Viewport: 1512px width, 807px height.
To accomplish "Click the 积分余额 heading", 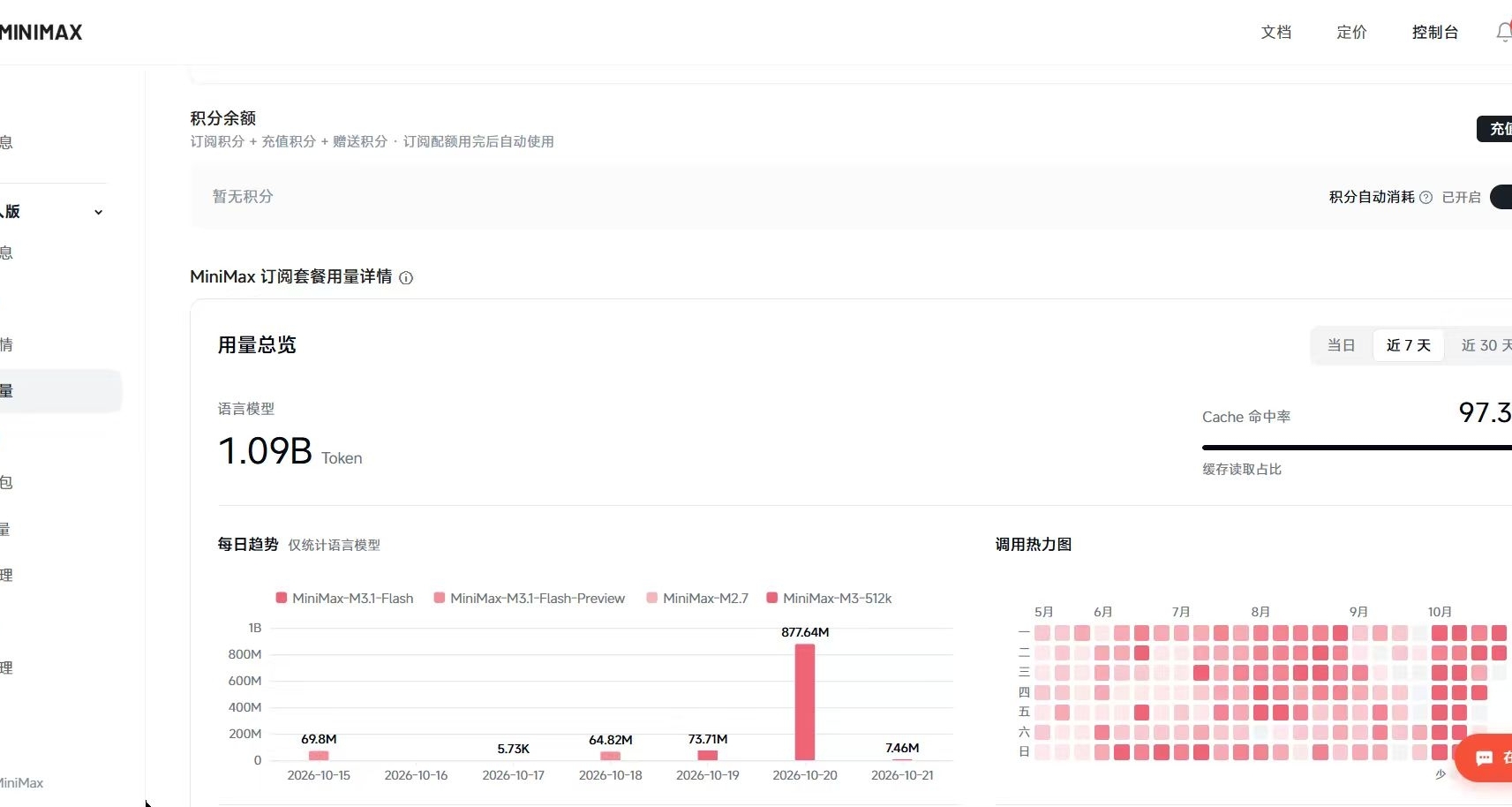I will coord(223,117).
